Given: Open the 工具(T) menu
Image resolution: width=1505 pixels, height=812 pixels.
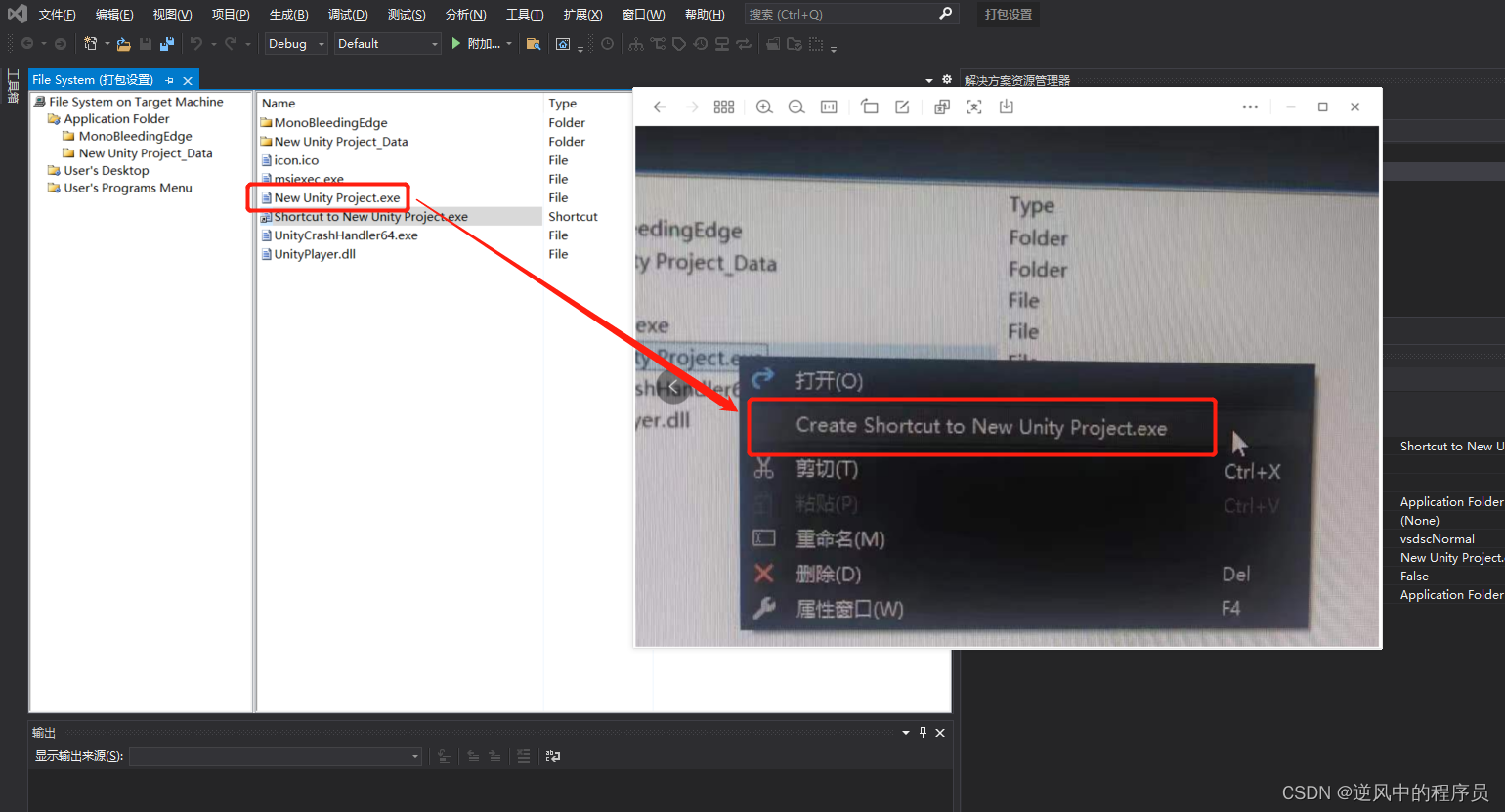Looking at the screenshot, I should pyautogui.click(x=525, y=15).
